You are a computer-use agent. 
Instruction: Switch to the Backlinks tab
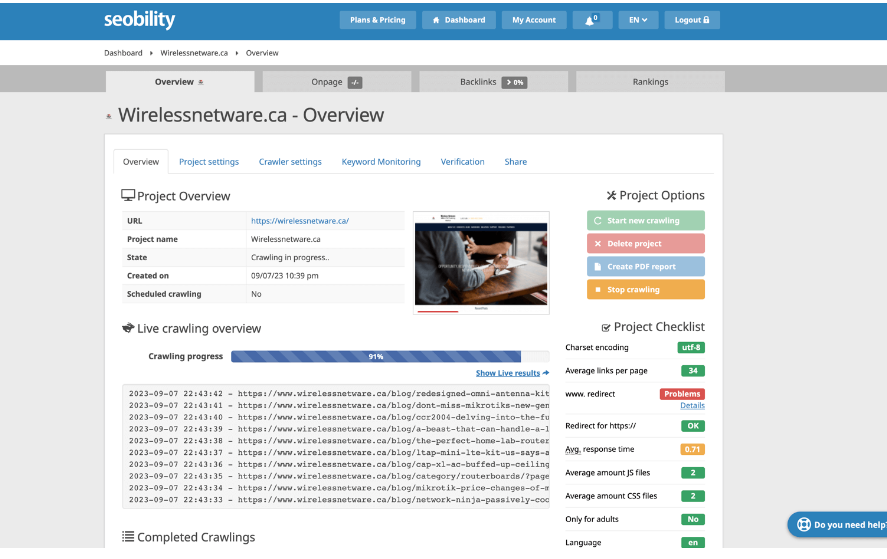[x=493, y=81]
